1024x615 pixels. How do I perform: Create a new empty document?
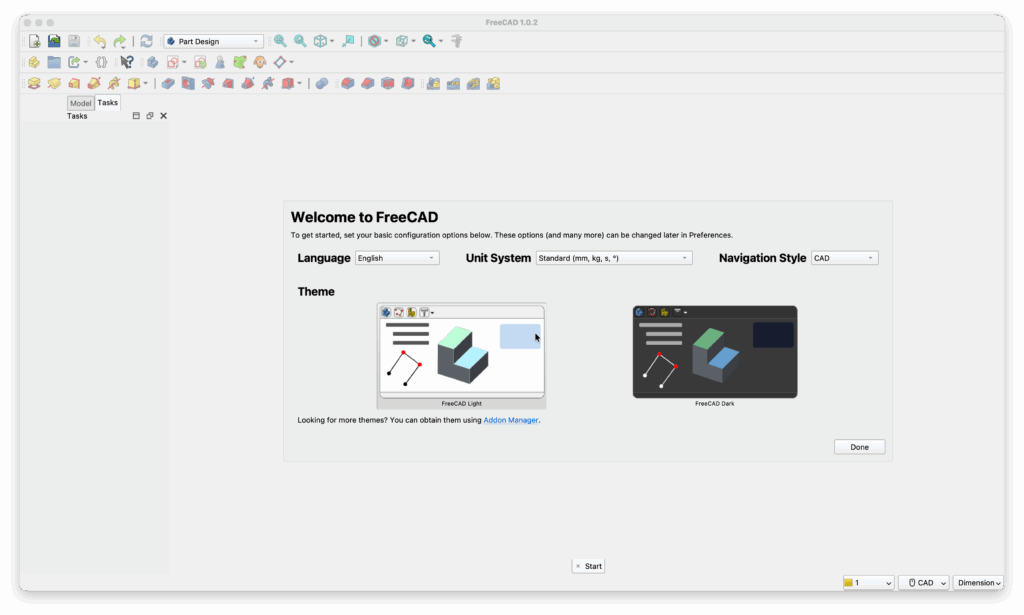[33, 41]
